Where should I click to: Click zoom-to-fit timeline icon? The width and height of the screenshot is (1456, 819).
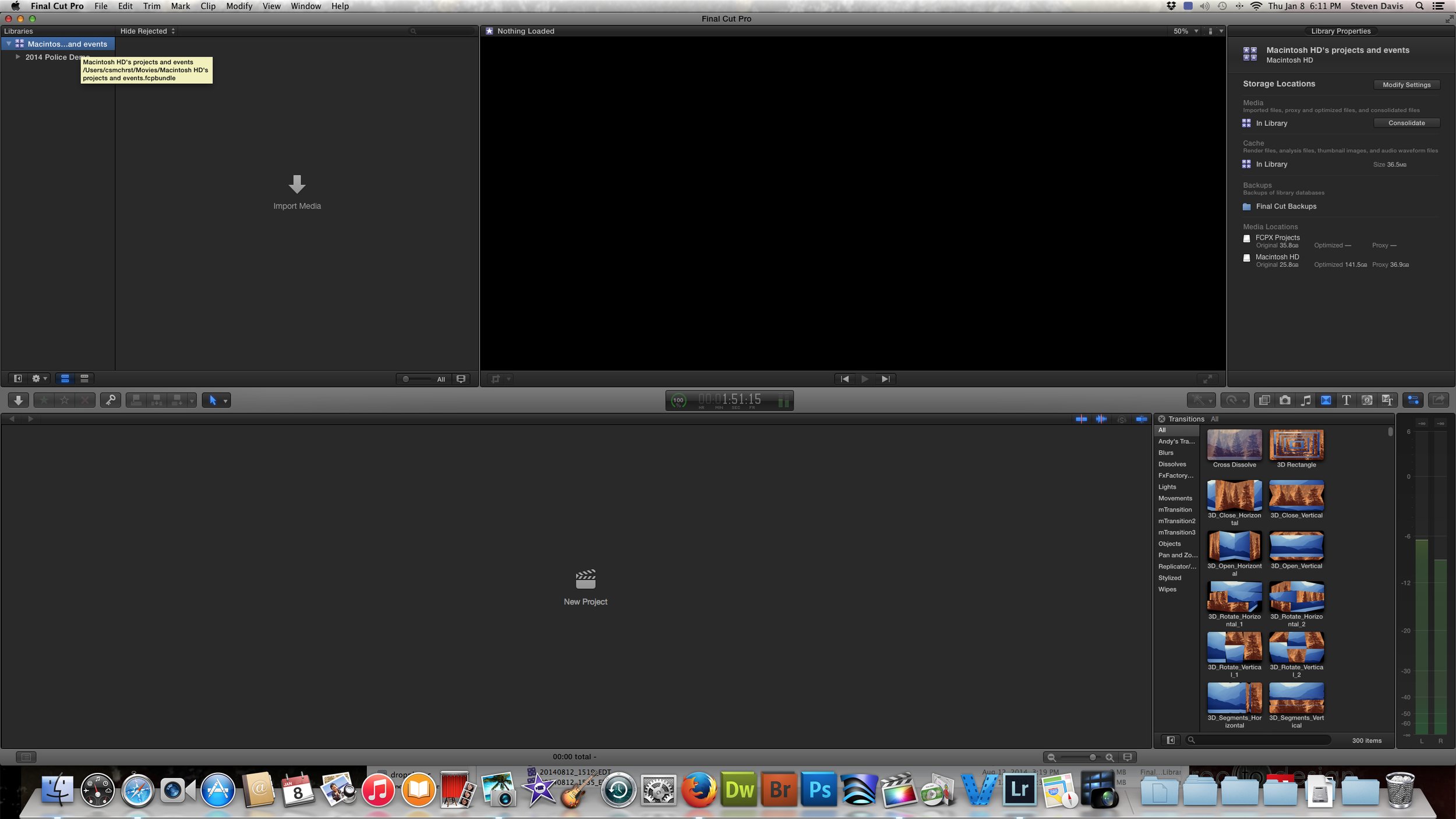pyautogui.click(x=1128, y=757)
